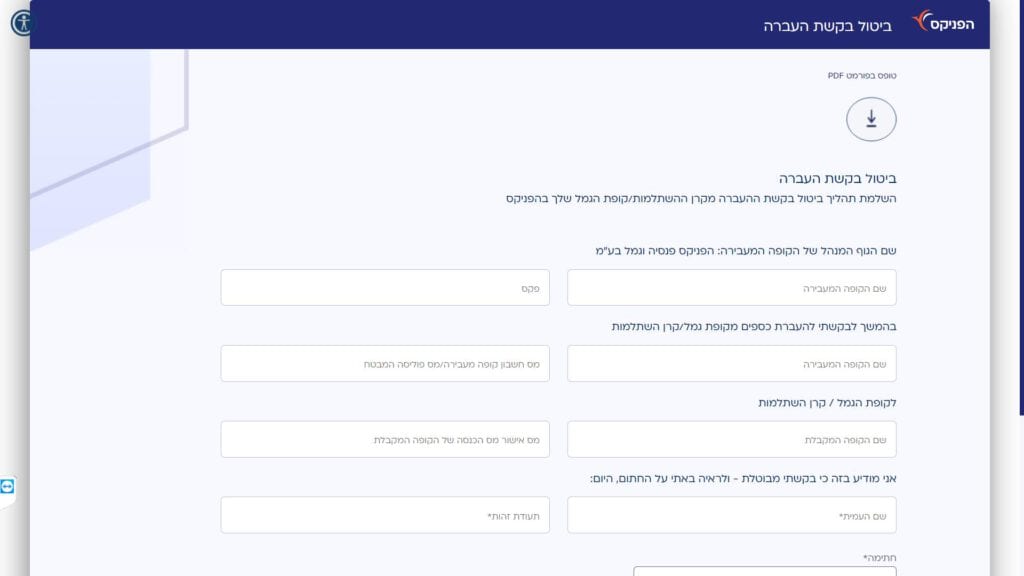This screenshot has width=1024, height=576.
Task: Click the form heading ביטול בקשת העברה above the description
Action: pos(837,179)
